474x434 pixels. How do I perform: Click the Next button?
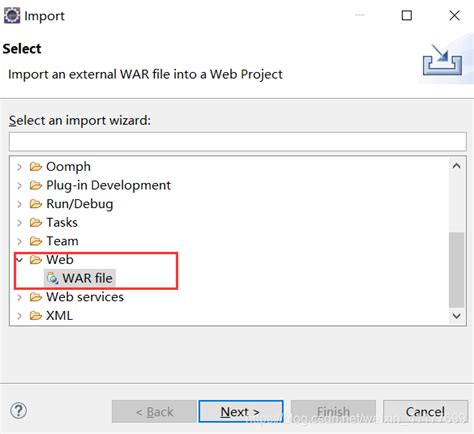click(241, 412)
